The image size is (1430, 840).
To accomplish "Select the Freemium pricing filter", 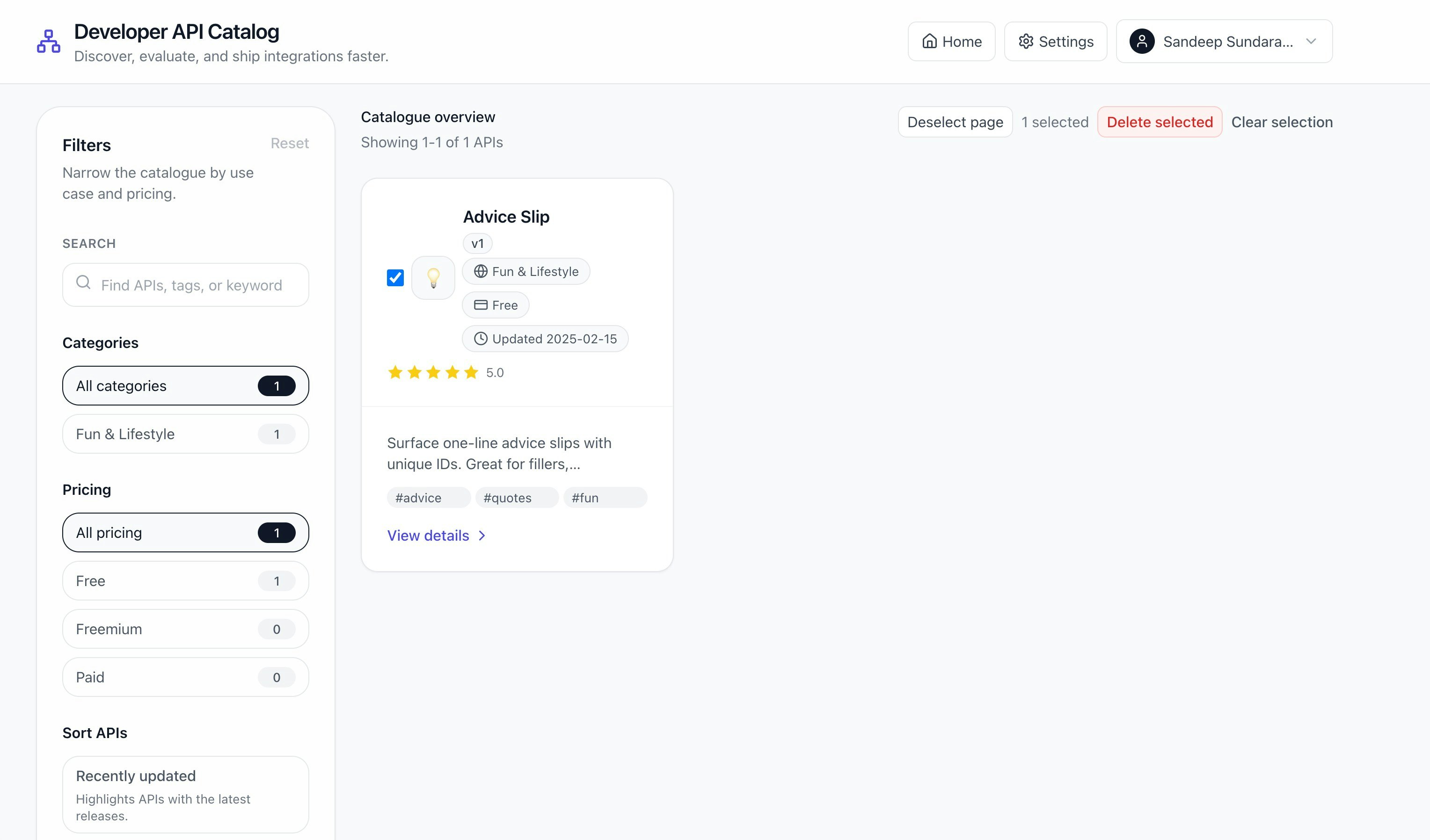I will tap(186, 629).
